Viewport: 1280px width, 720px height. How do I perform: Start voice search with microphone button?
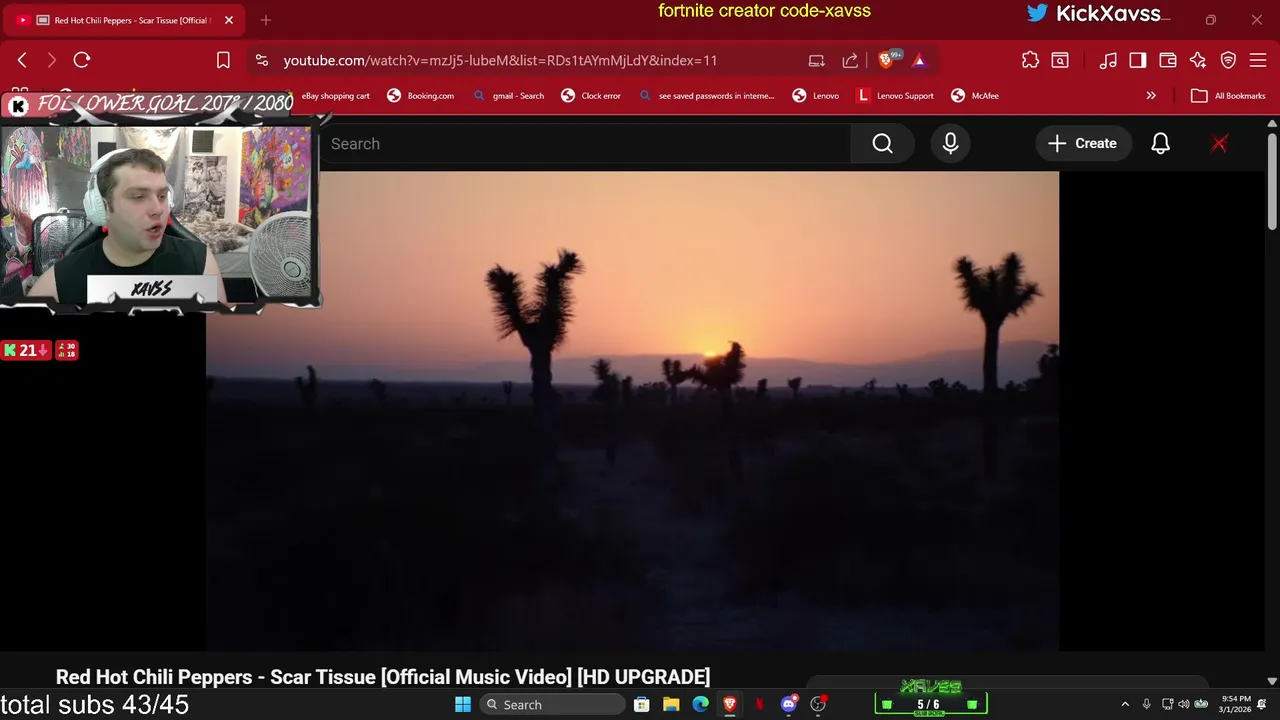click(950, 144)
